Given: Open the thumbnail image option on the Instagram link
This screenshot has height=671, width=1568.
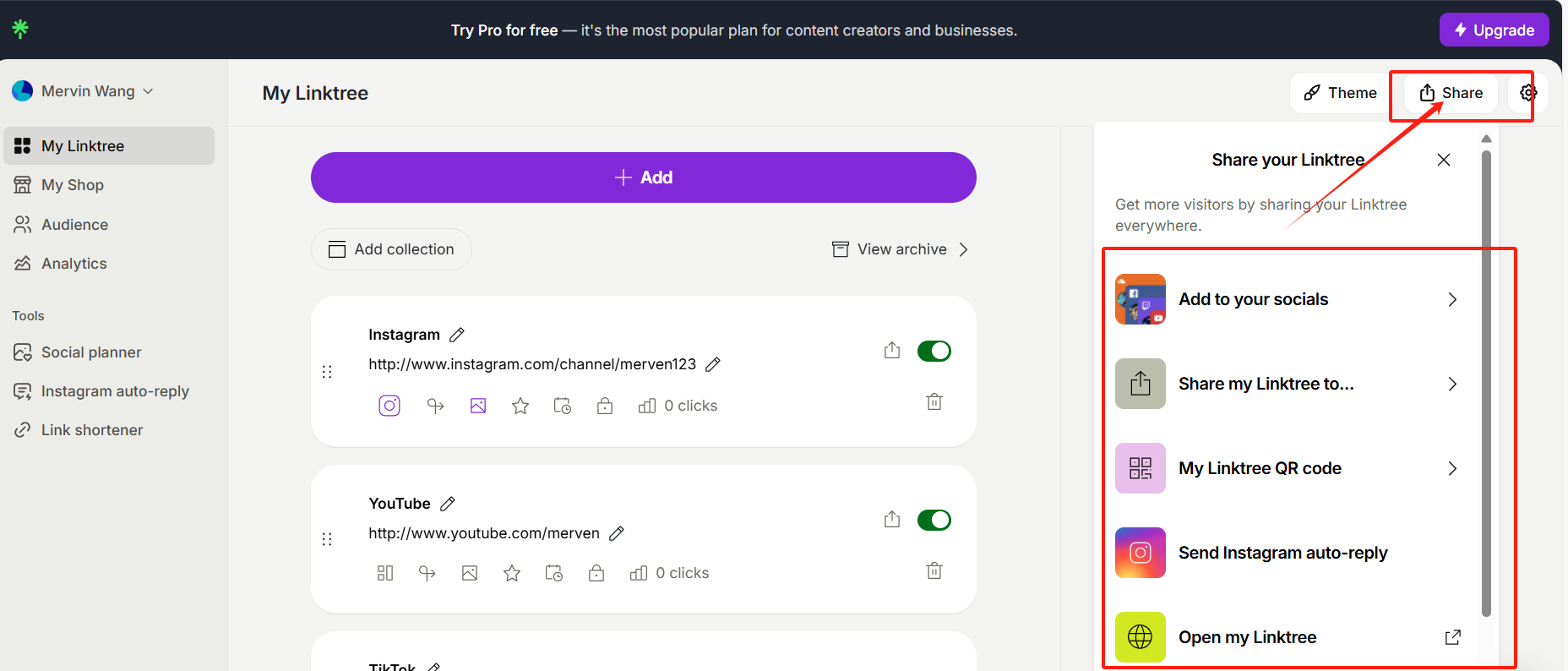Looking at the screenshot, I should [x=478, y=406].
